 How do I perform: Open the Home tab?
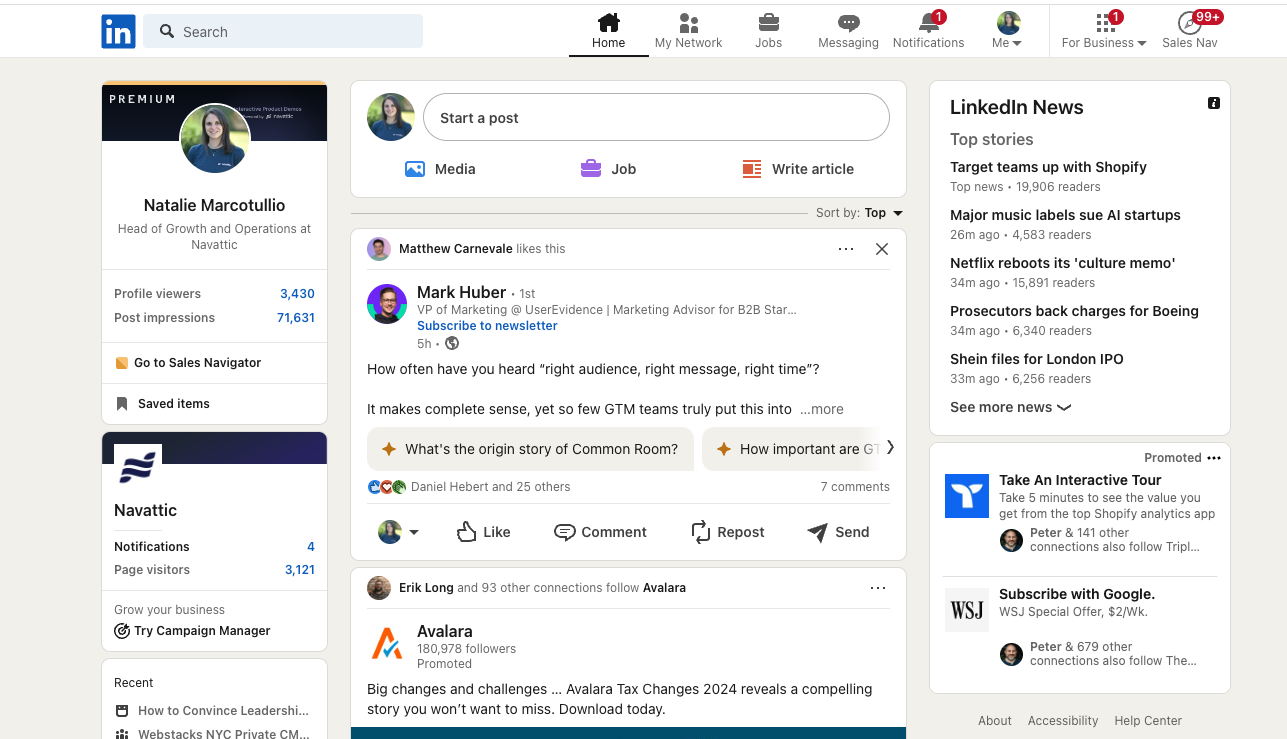(x=608, y=31)
